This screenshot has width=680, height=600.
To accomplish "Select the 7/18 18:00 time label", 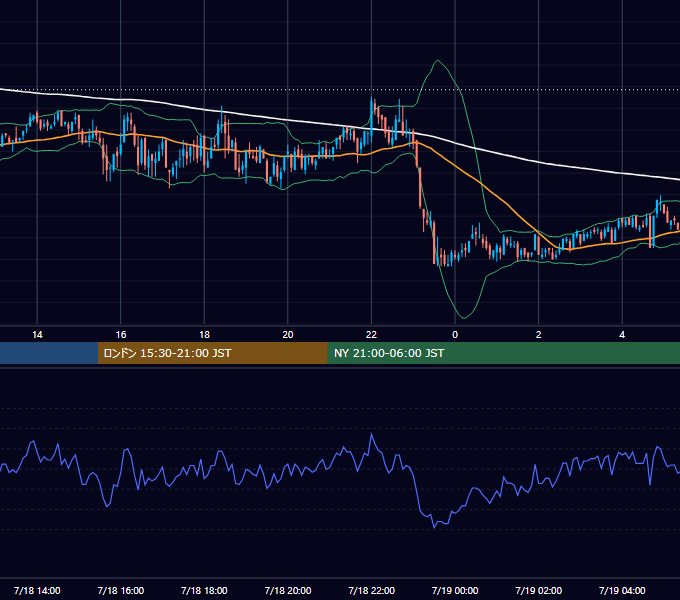I will click(x=204, y=590).
